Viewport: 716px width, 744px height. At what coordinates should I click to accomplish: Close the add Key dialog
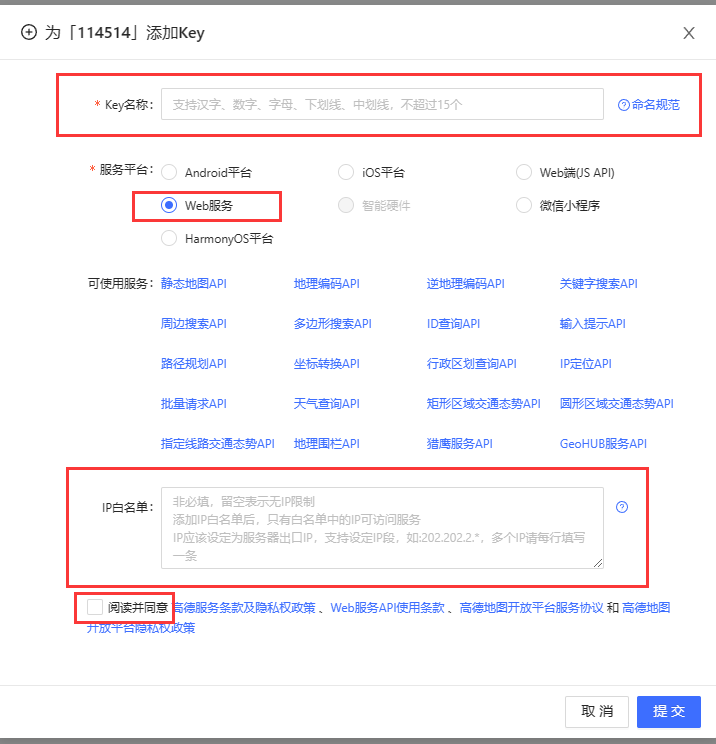(689, 33)
